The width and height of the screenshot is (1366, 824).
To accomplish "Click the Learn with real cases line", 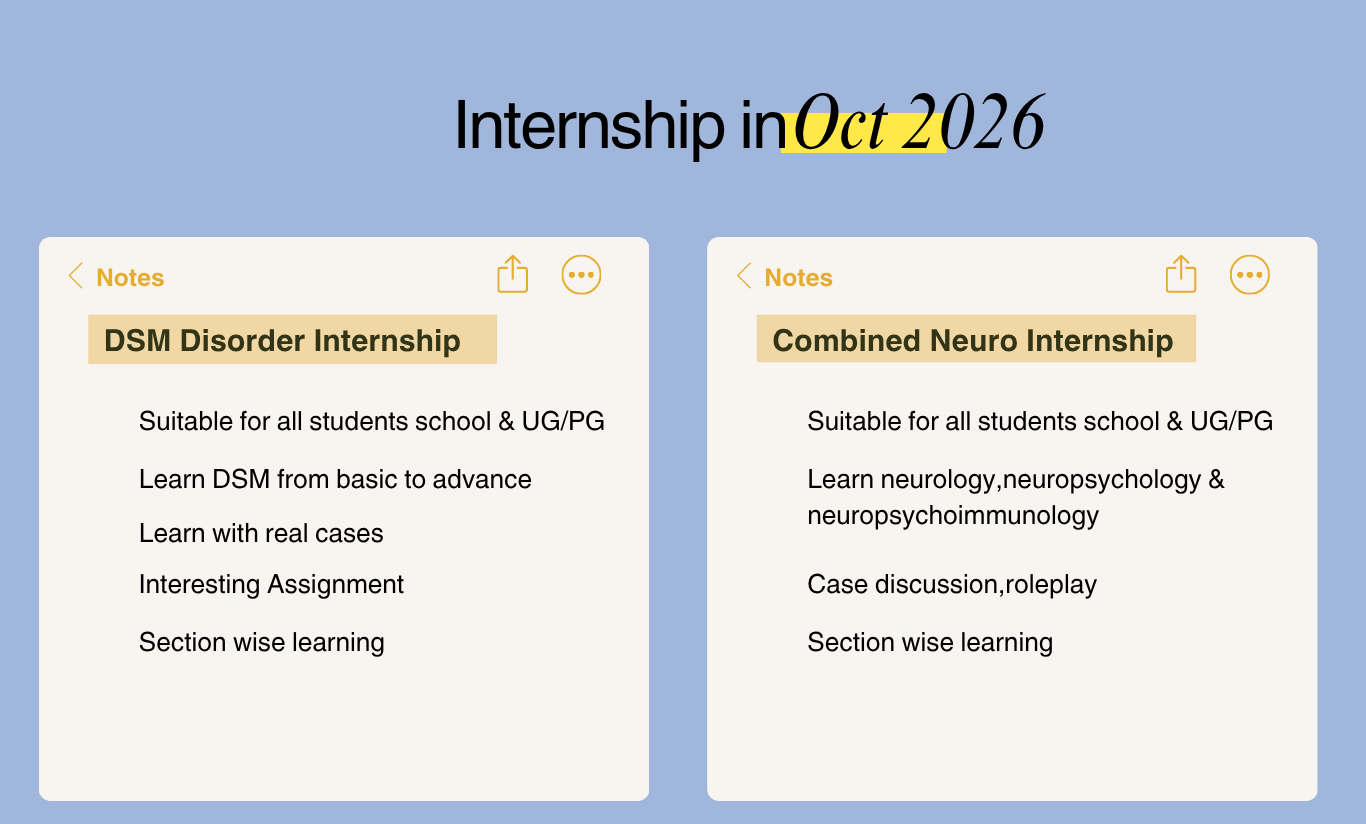I will pyautogui.click(x=261, y=533).
